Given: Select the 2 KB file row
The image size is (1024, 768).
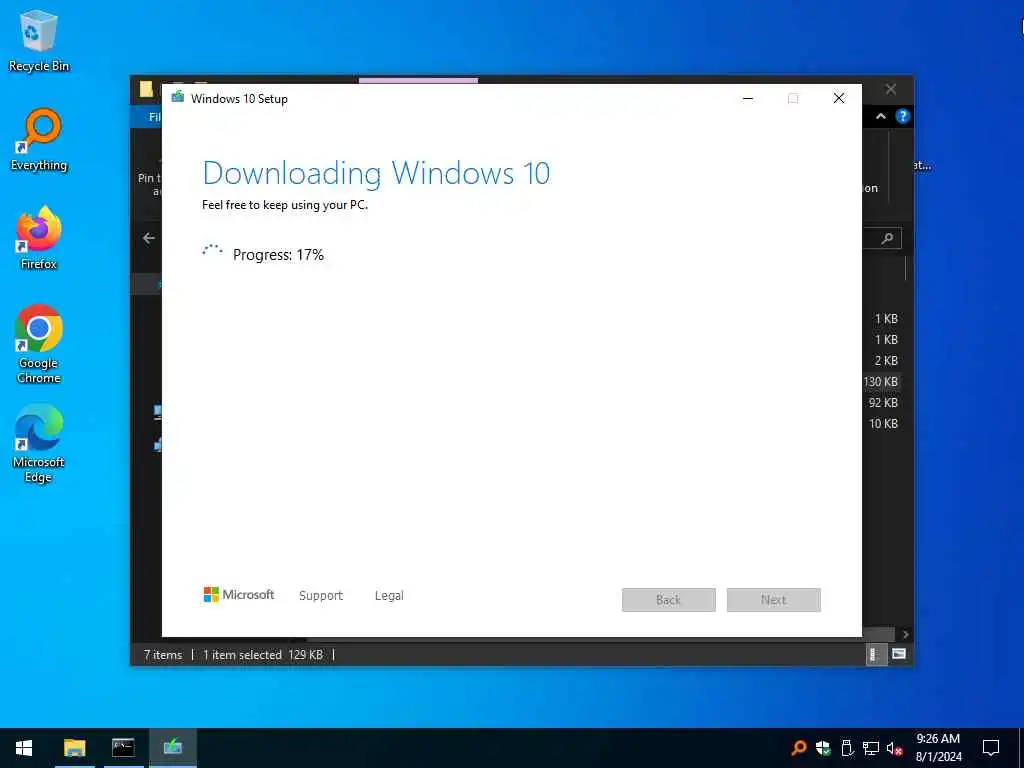Looking at the screenshot, I should point(886,360).
